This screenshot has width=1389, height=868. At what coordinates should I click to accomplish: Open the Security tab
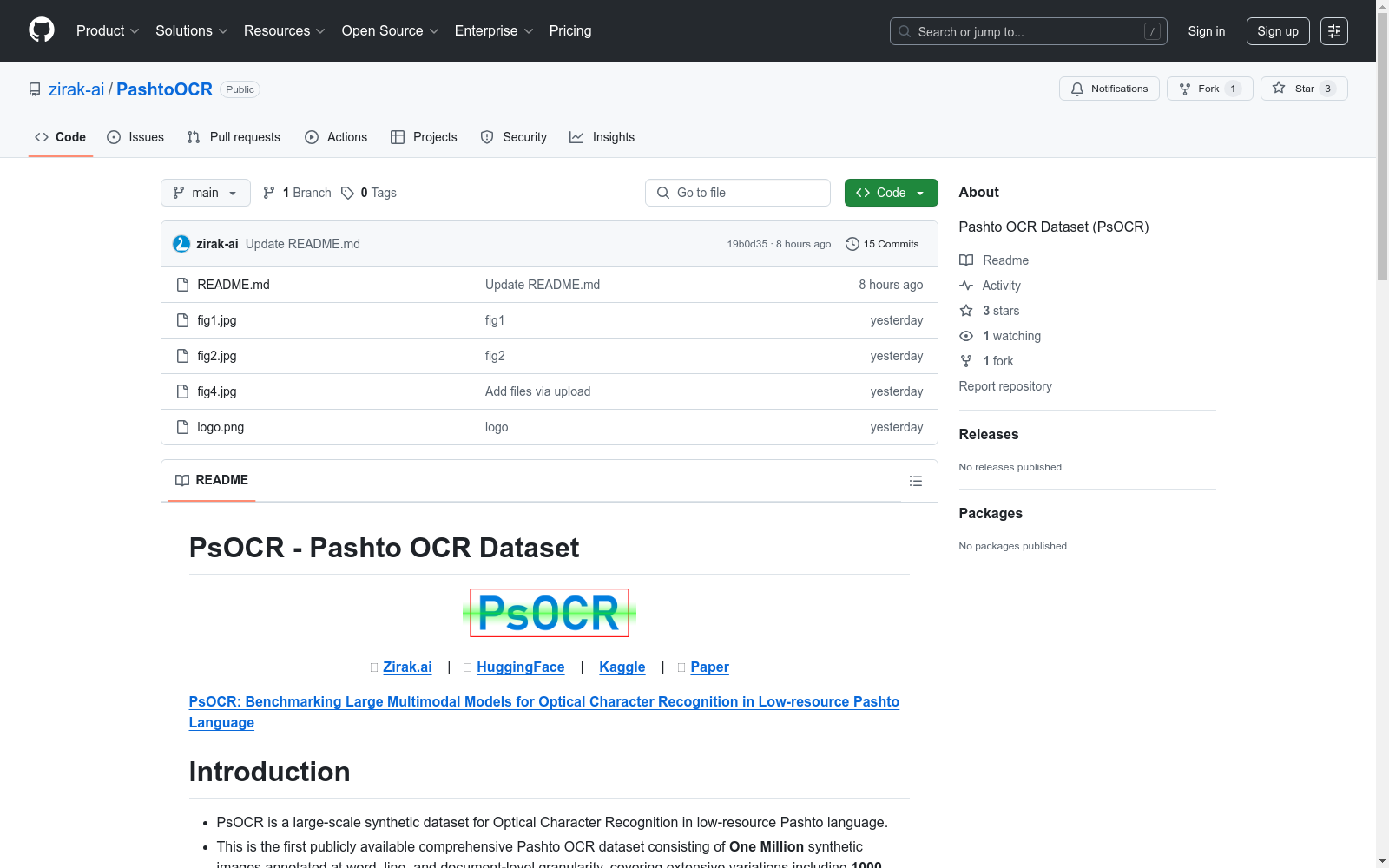pos(514,137)
